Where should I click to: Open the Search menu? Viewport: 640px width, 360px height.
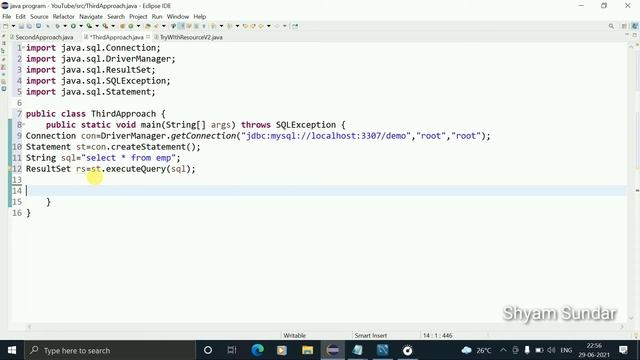[116, 16]
